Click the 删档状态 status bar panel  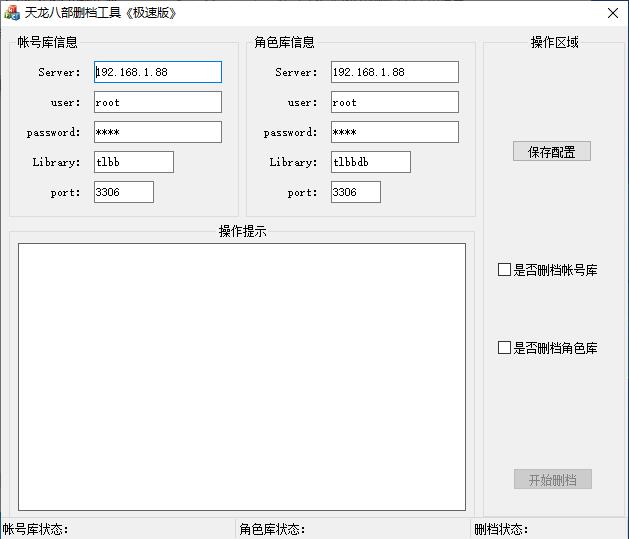548,529
